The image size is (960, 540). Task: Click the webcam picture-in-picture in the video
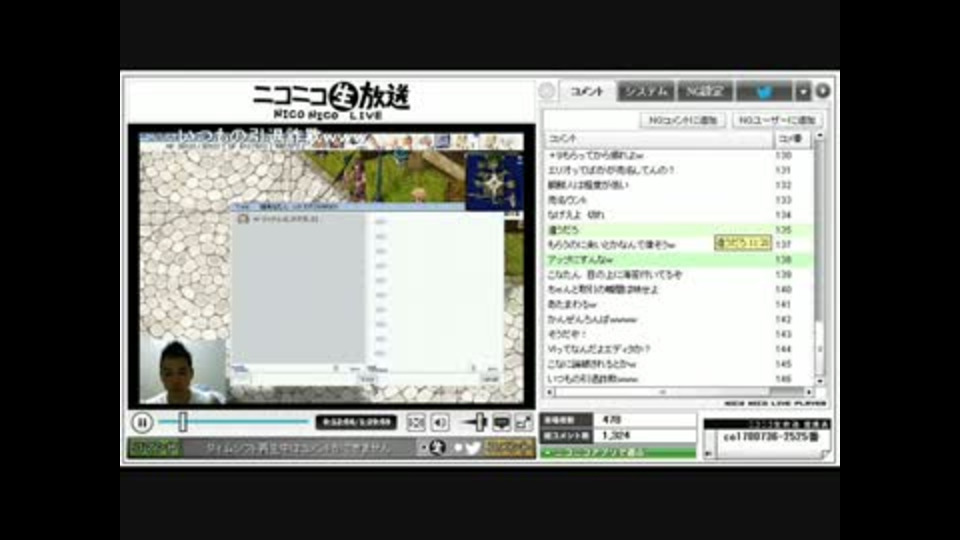(x=182, y=372)
